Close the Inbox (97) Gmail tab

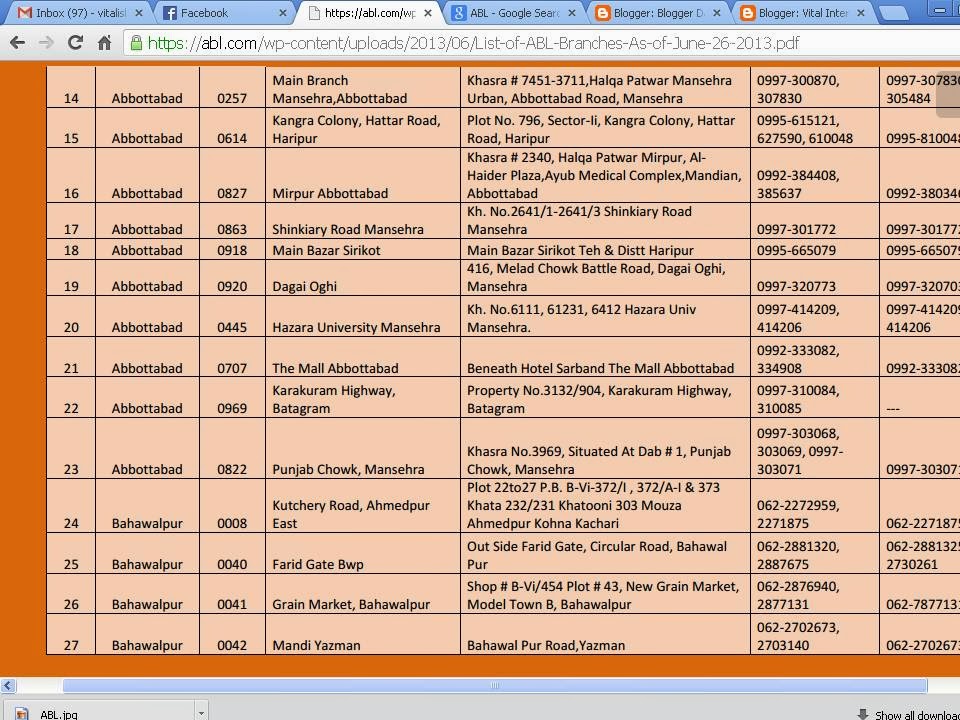pos(139,13)
